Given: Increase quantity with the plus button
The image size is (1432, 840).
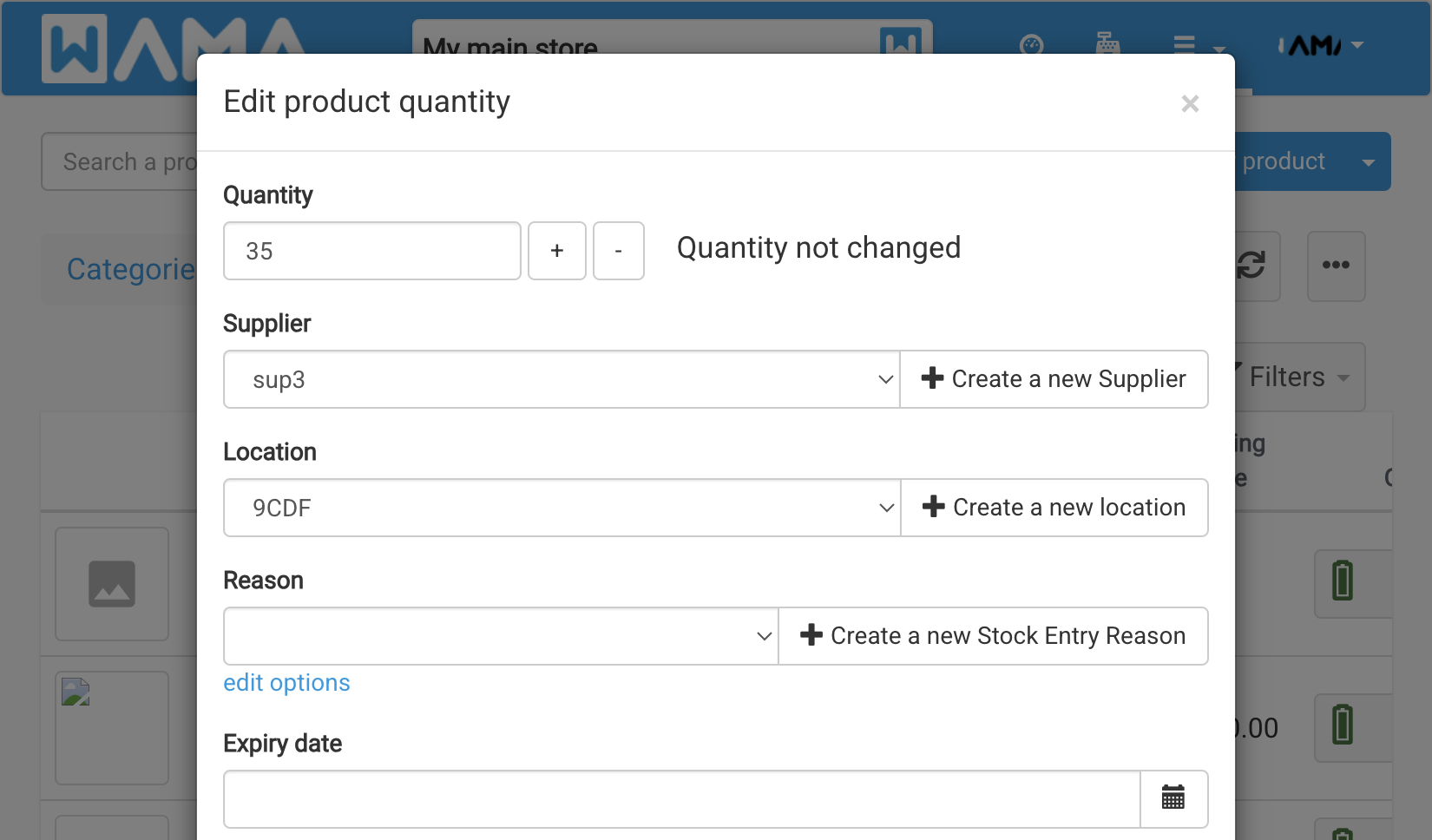Looking at the screenshot, I should pos(557,251).
